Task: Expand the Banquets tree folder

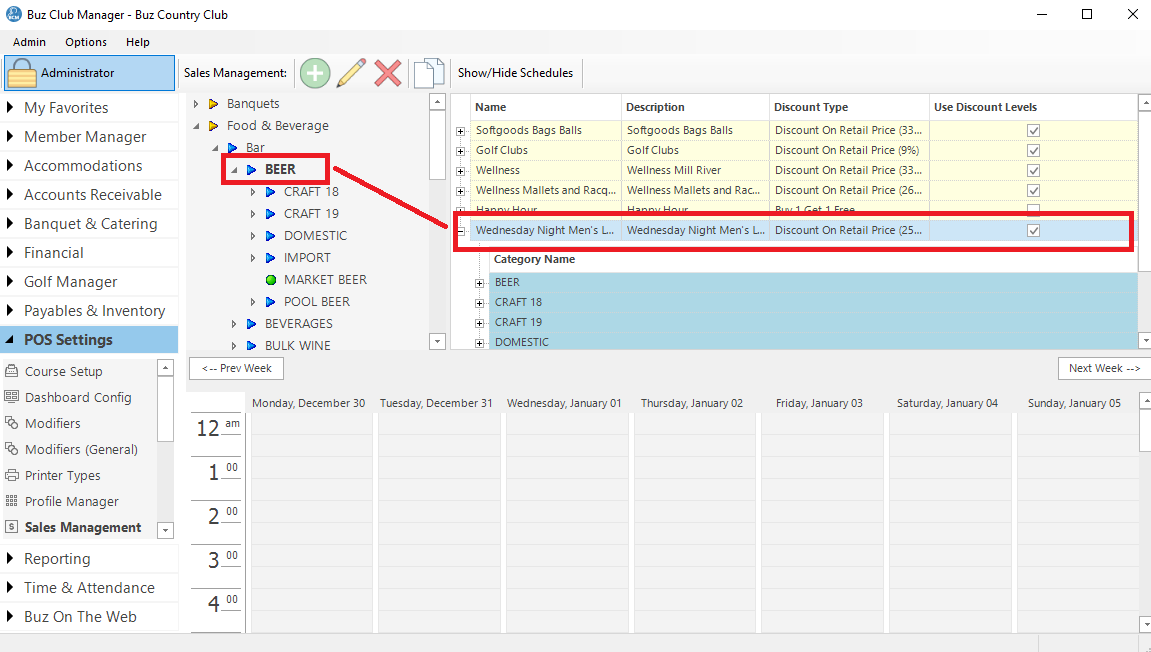Action: click(196, 104)
